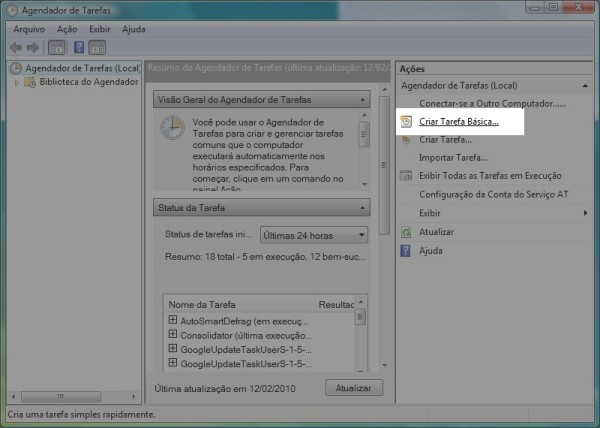The image size is (600, 428).
Task: Expand the Consolidator task entry
Action: 173,334
